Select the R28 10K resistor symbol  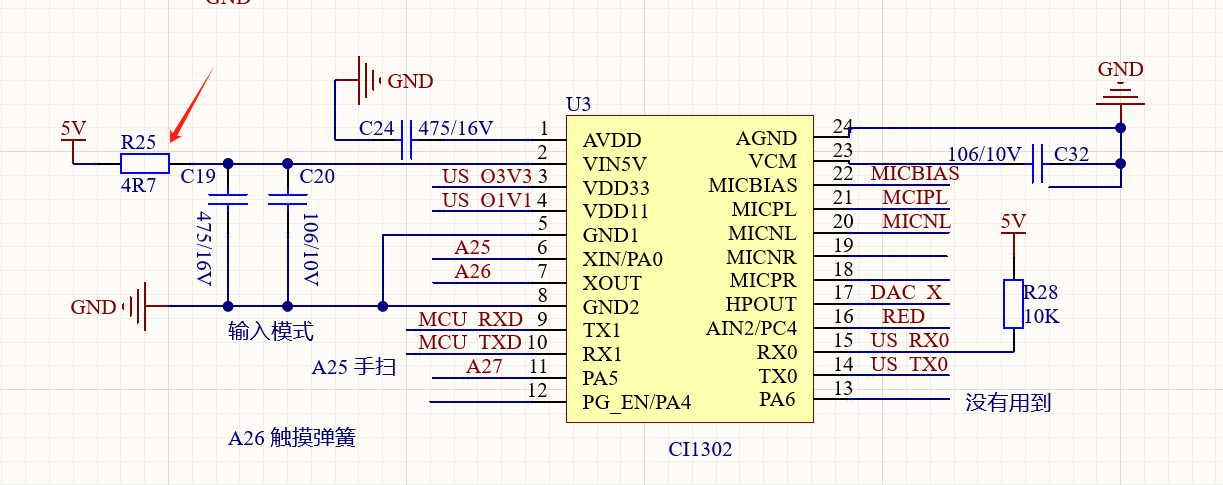tap(1013, 304)
